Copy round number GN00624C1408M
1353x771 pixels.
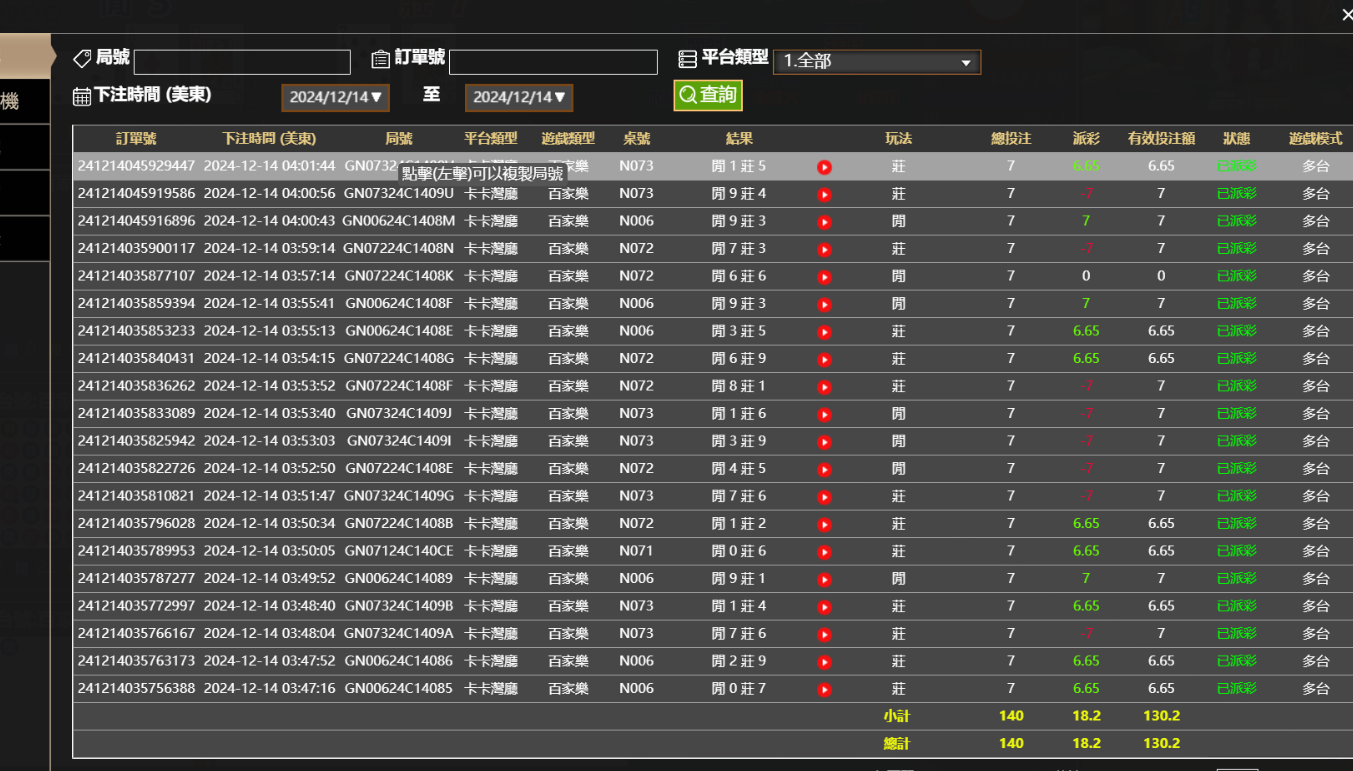398,221
